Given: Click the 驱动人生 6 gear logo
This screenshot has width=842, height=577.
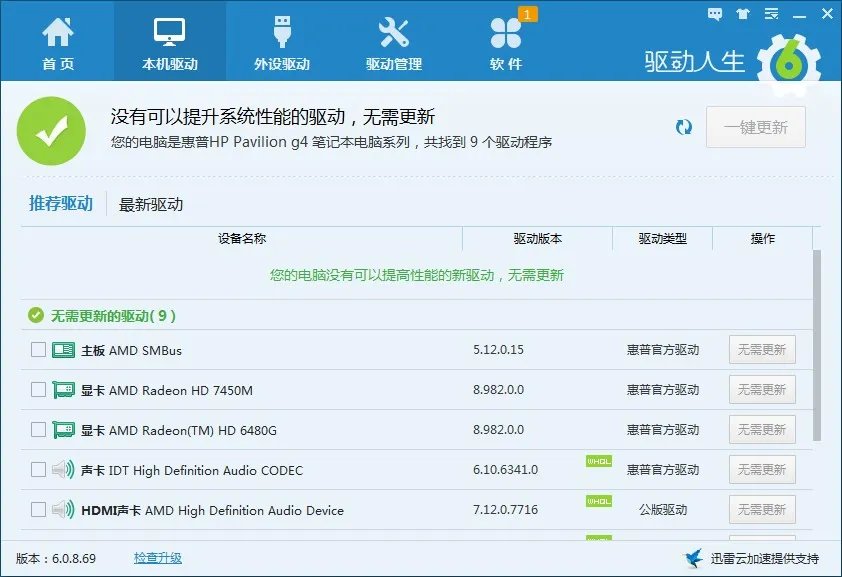Looking at the screenshot, I should coord(788,63).
